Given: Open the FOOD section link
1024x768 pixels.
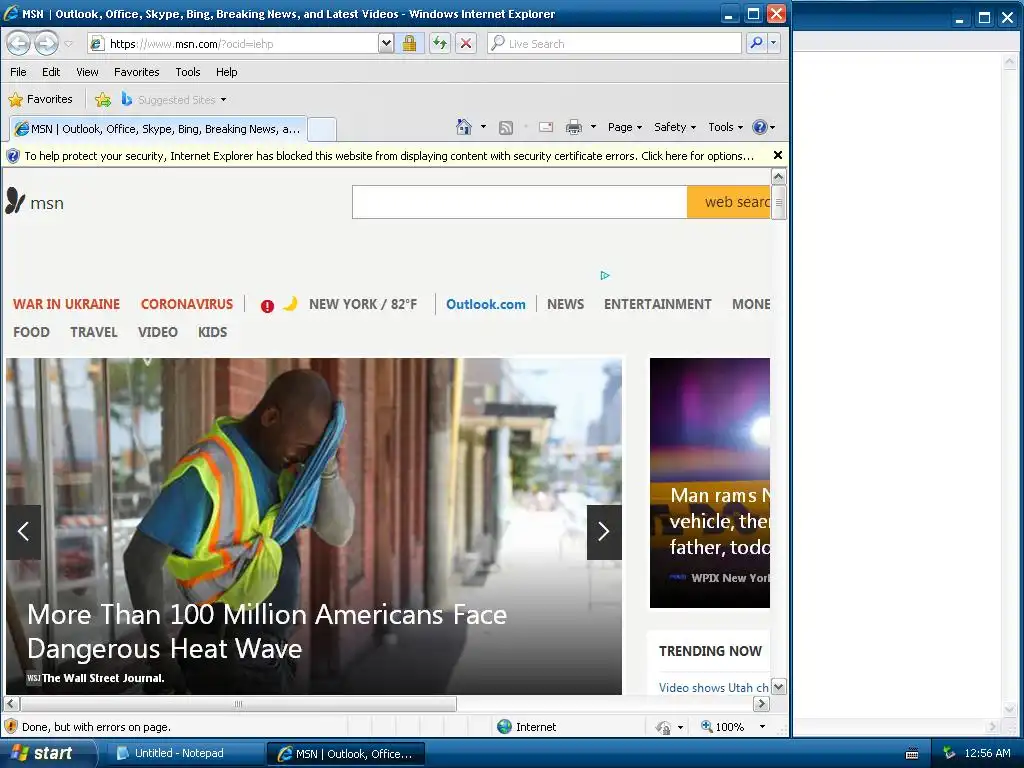Looking at the screenshot, I should (x=31, y=332).
